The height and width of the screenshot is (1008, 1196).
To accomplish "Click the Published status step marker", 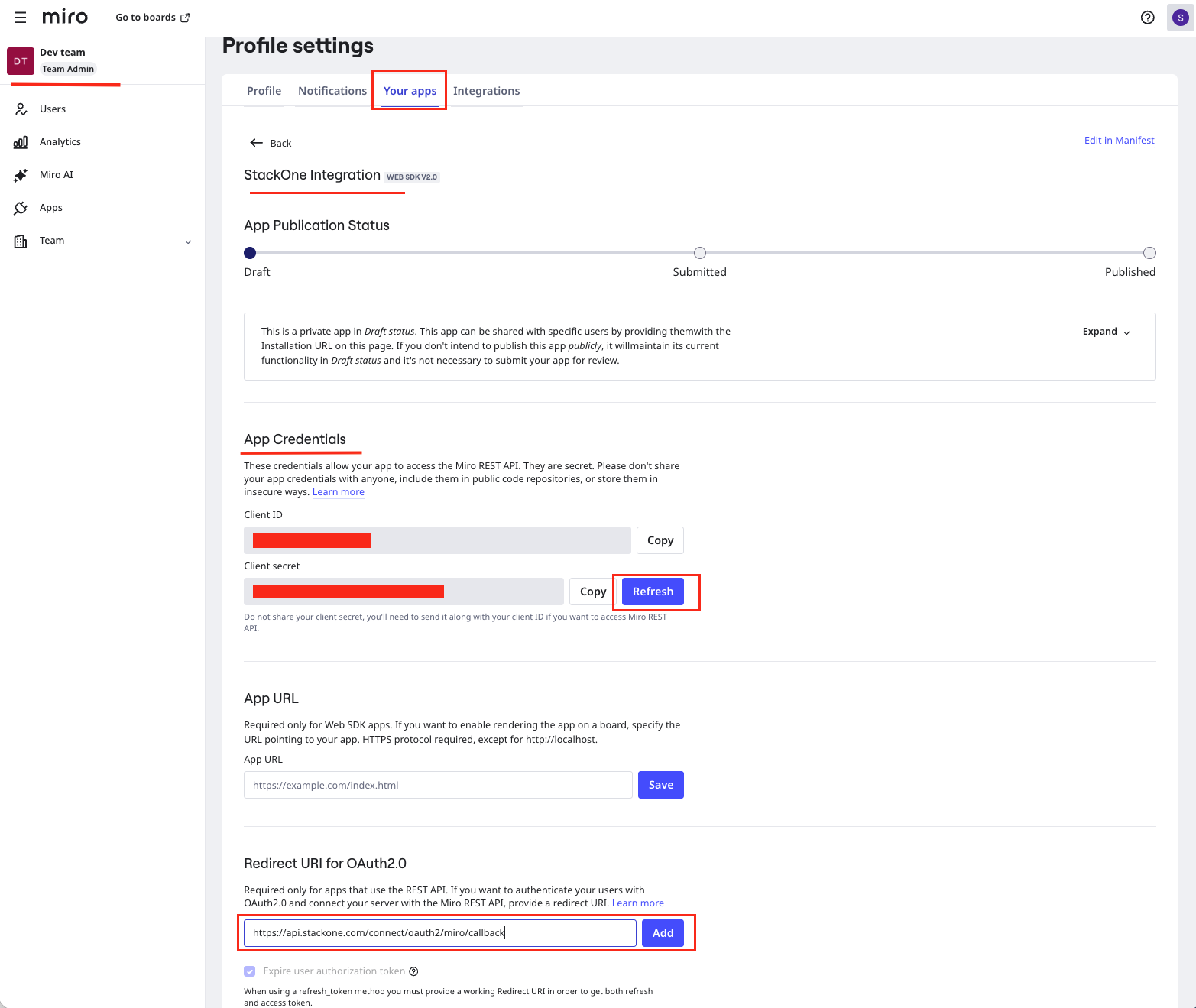I will click(1149, 253).
